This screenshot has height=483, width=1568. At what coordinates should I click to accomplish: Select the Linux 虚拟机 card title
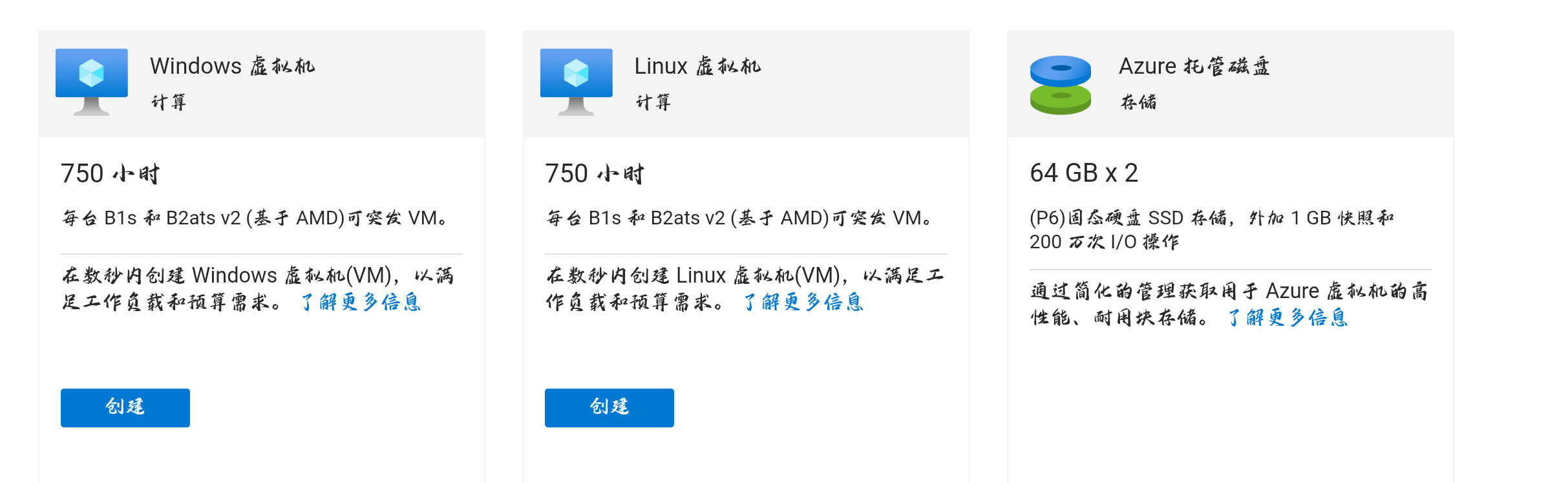(698, 66)
